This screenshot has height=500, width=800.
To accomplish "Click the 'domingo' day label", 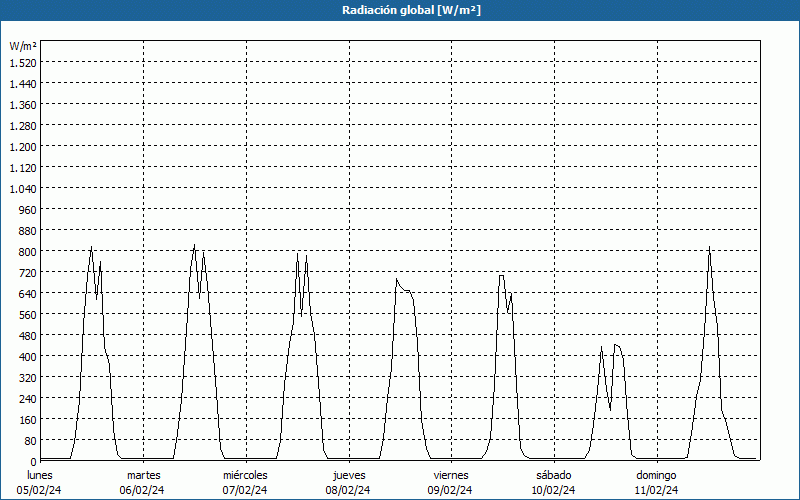I will (656, 476).
